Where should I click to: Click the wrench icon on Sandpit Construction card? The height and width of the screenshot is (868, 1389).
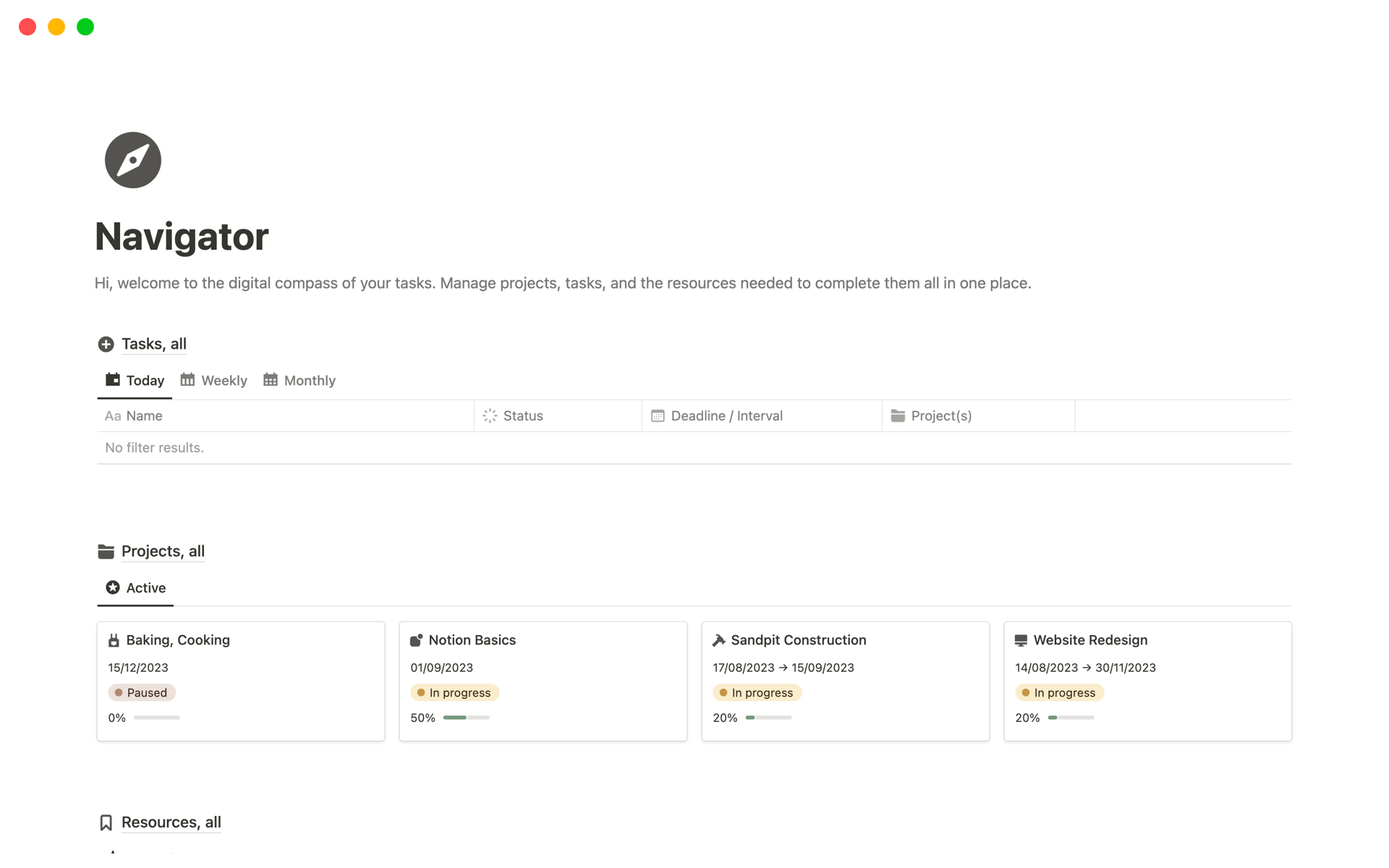[719, 639]
